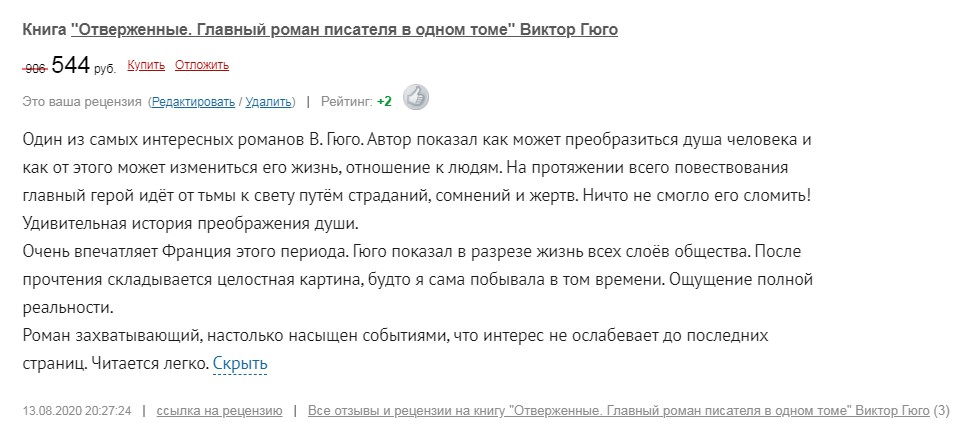Click the crossed-out old price 906
Image resolution: width=959 pixels, height=436 pixels.
(x=35, y=68)
